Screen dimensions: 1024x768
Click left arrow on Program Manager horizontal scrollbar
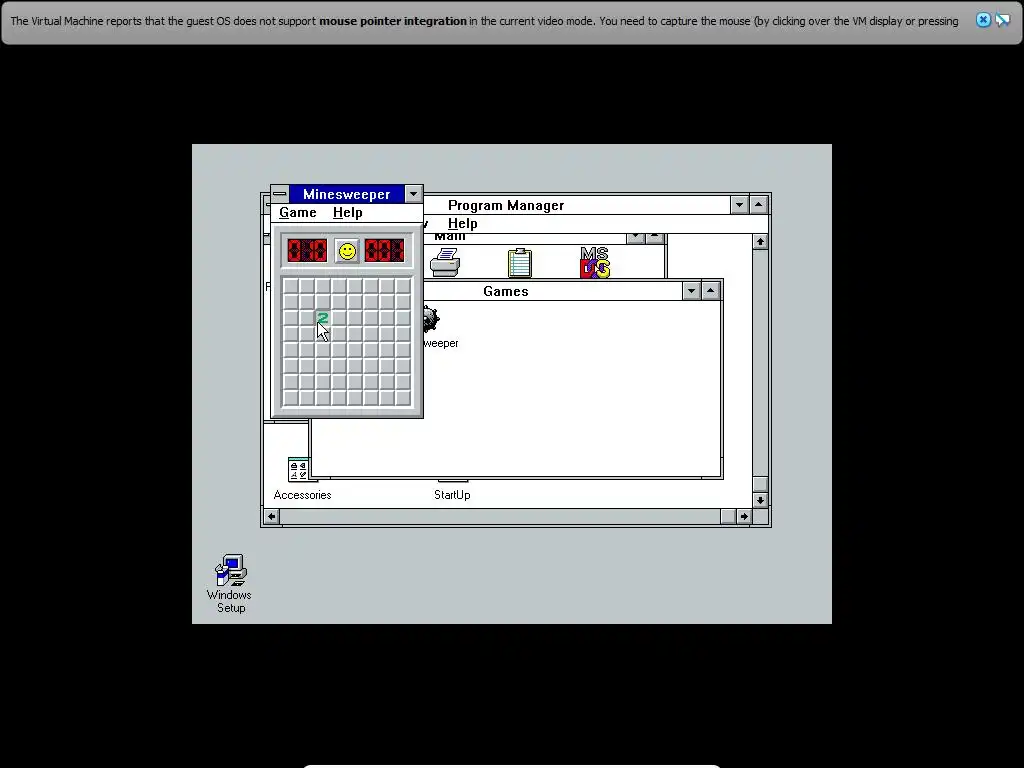click(x=272, y=517)
